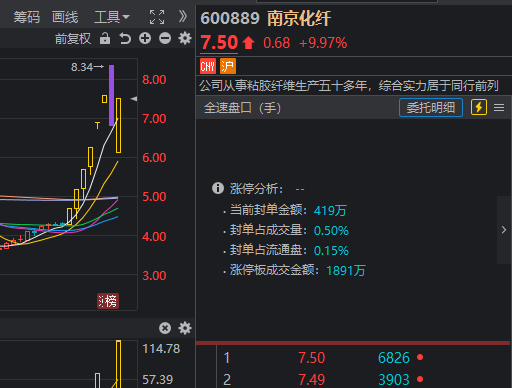The width and height of the screenshot is (512, 388).
Task: Select the 筹码 menu item
Action: point(27,17)
